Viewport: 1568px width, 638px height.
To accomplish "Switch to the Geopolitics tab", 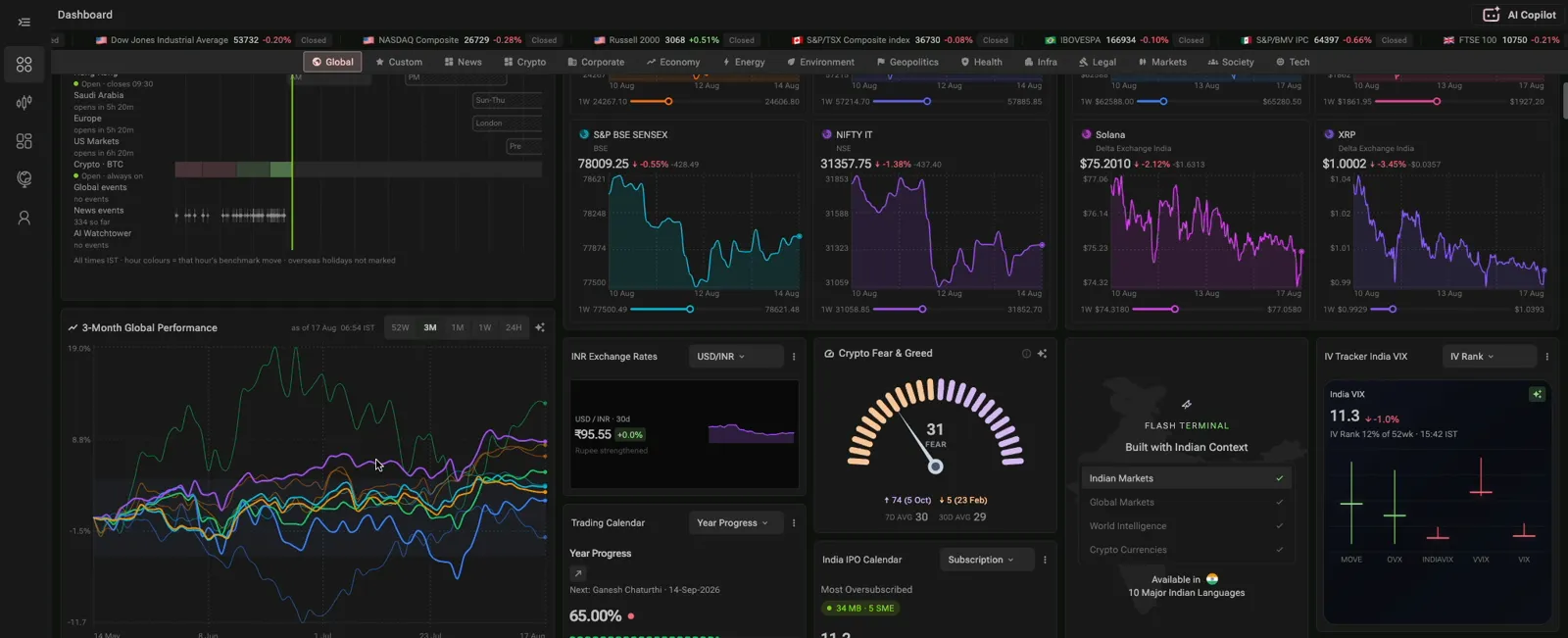I will point(907,62).
